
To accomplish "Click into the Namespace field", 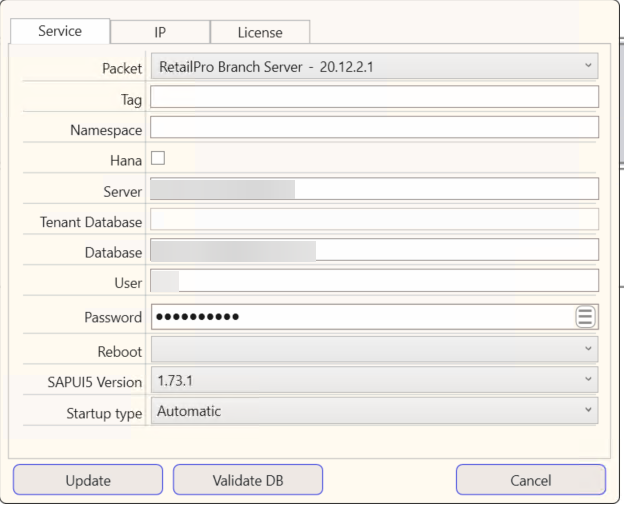I will [374, 127].
